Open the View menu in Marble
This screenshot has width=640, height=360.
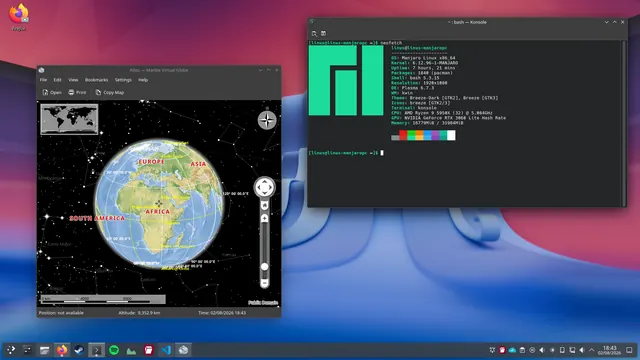(73, 80)
